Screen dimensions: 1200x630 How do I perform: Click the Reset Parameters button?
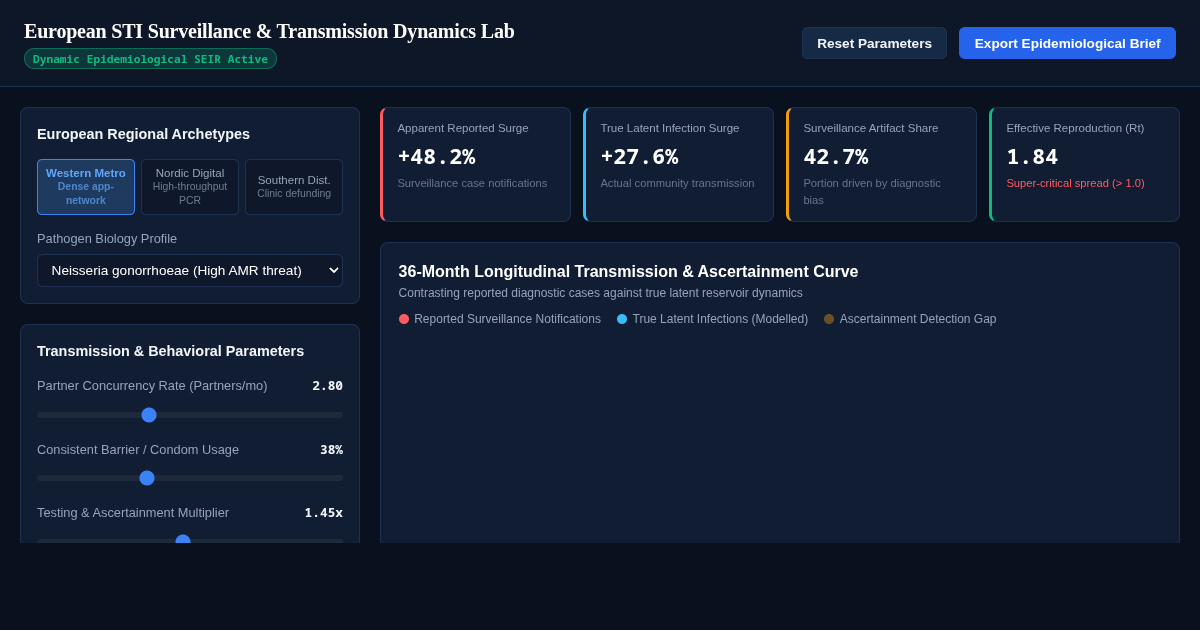874,43
